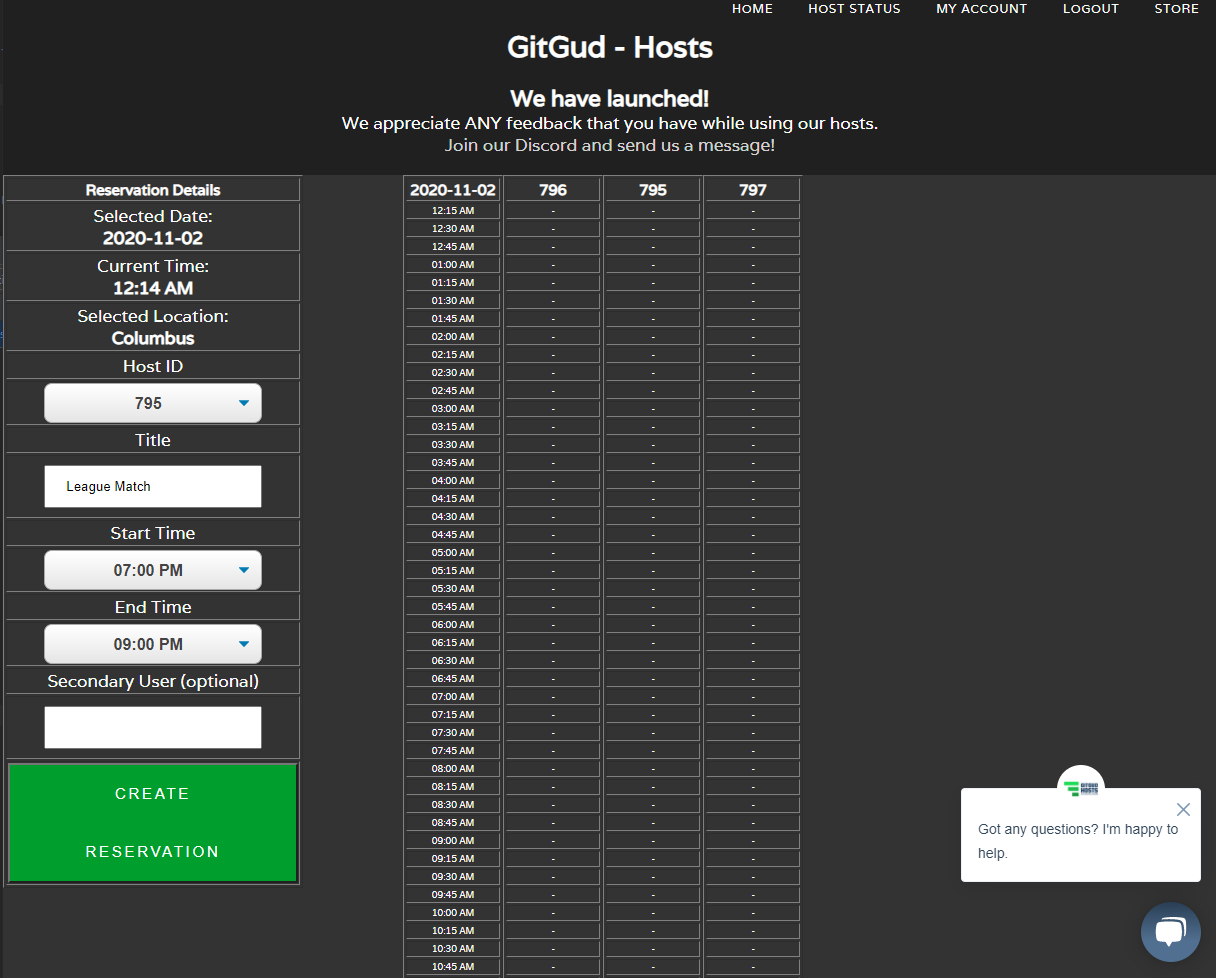Viewport: 1216px width, 978px height.
Task: Click the 08:30 AM time row label
Action: [x=452, y=804]
